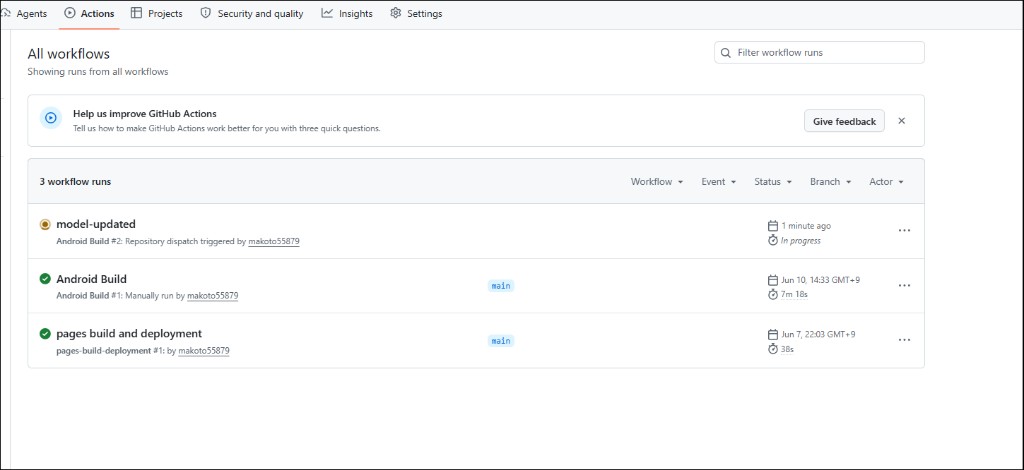
Task: Go to the Insights tab
Action: [347, 13]
